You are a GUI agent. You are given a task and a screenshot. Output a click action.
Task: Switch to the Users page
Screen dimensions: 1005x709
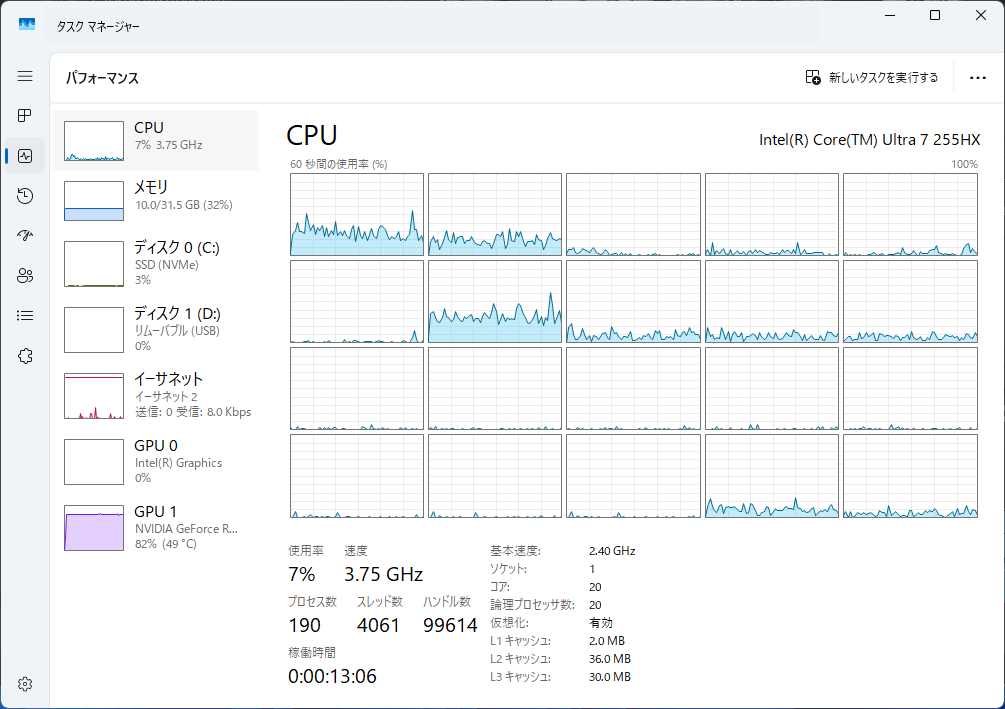25,276
